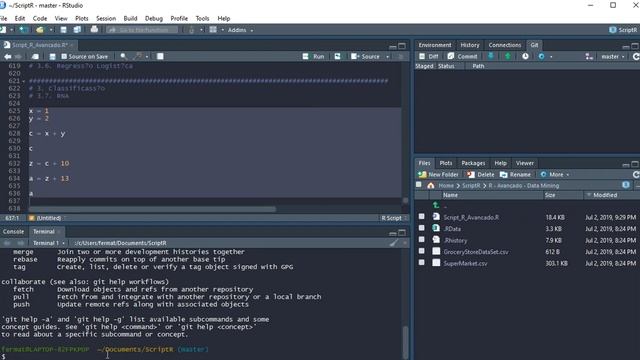The width and height of the screenshot is (640, 360).
Task: Refresh the Files pane listing
Action: (636, 174)
